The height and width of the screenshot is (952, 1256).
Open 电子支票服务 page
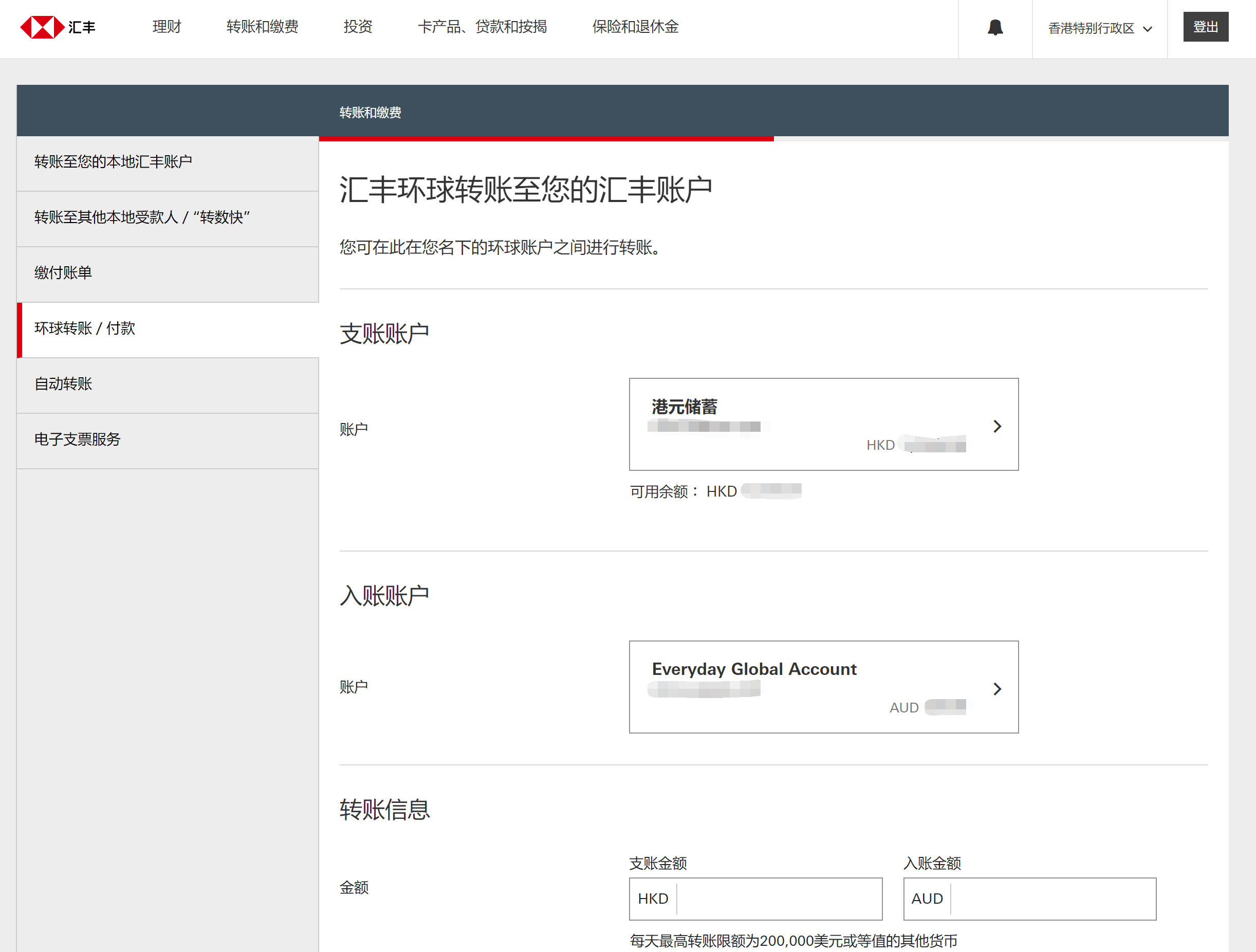coord(77,439)
